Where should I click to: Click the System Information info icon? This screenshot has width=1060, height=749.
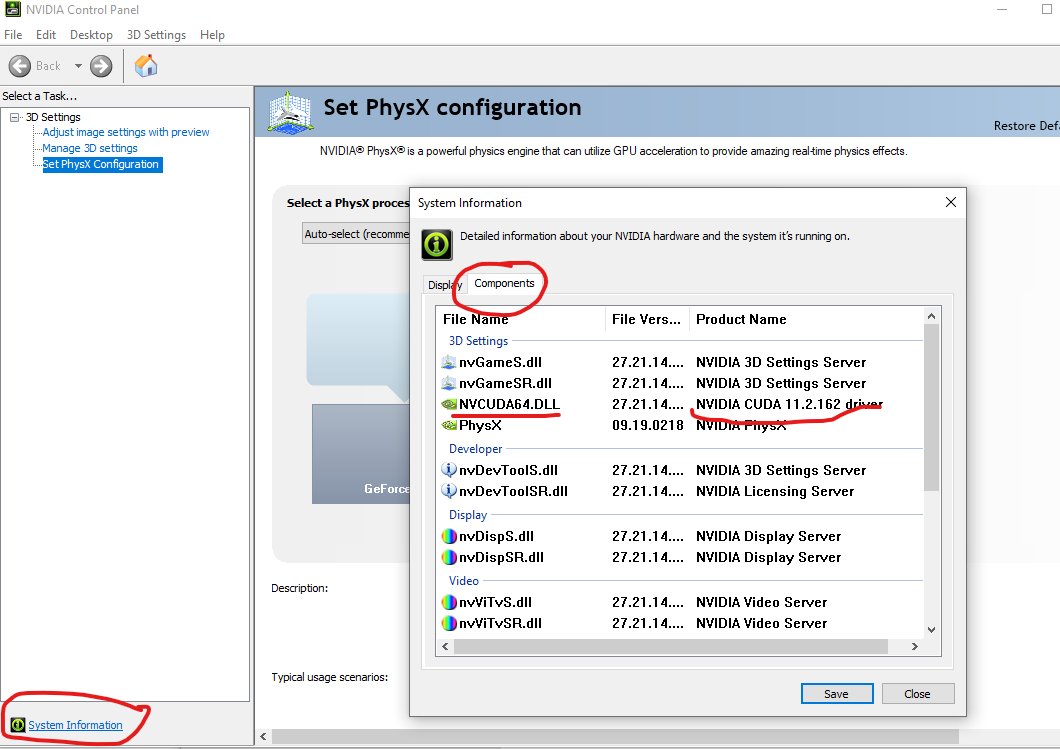point(436,243)
